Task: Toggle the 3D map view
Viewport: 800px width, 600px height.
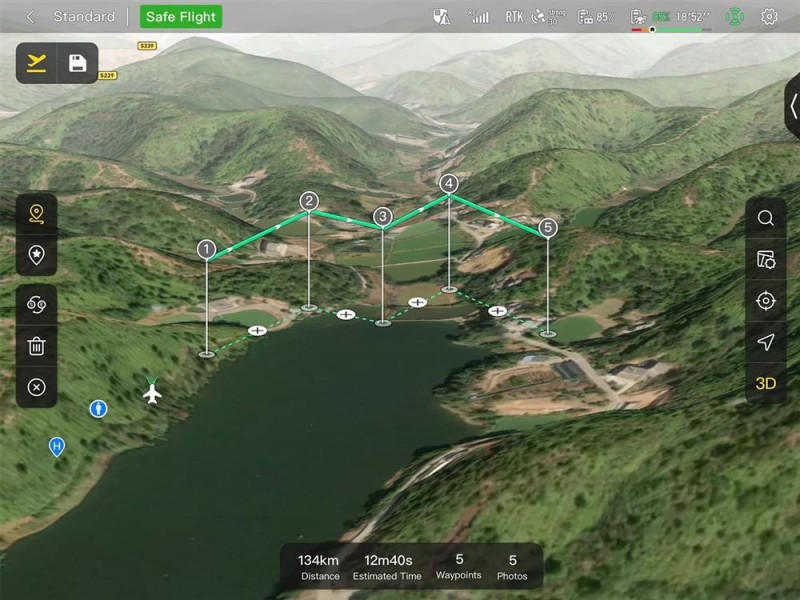Action: click(x=765, y=383)
